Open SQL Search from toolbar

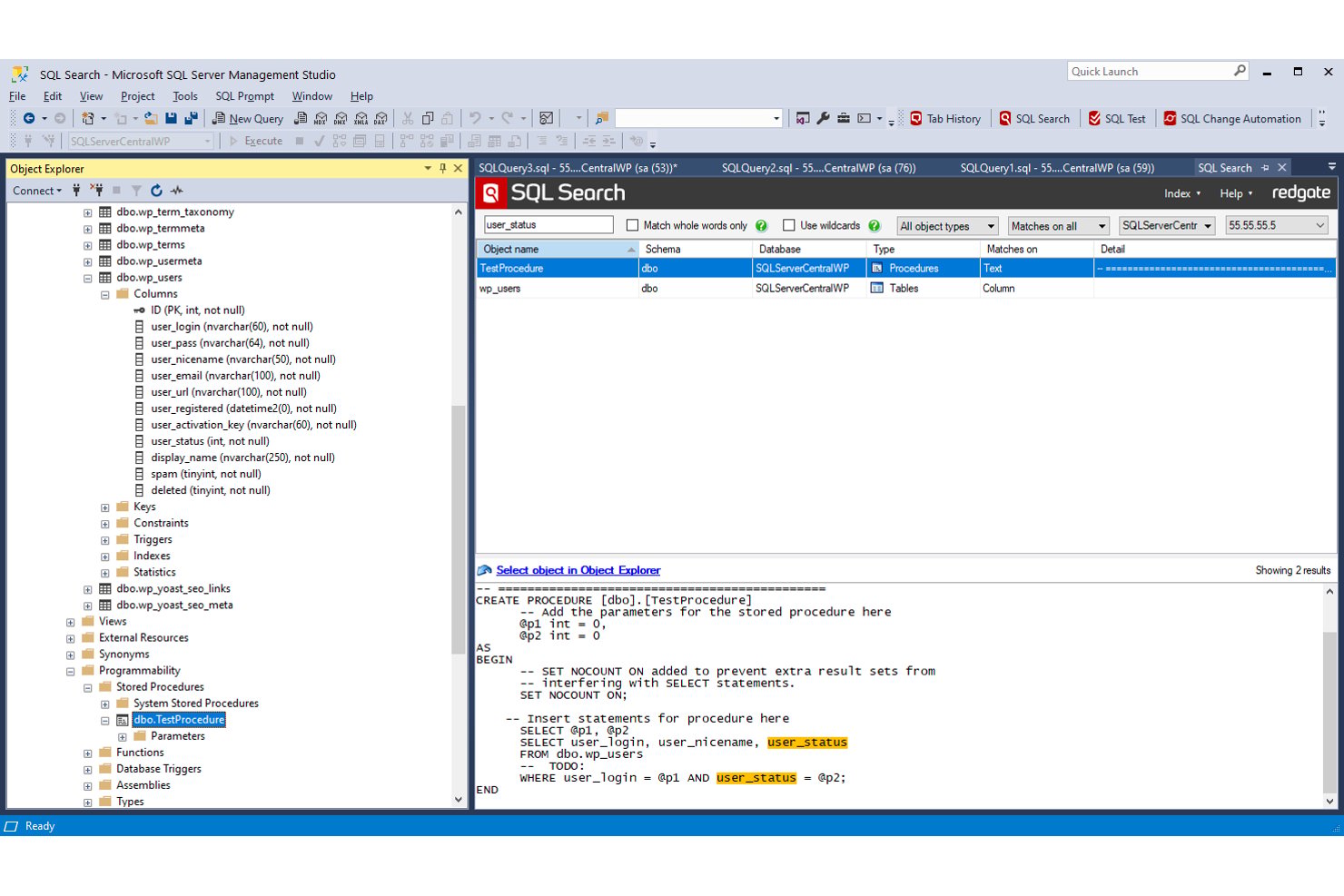coord(1034,118)
